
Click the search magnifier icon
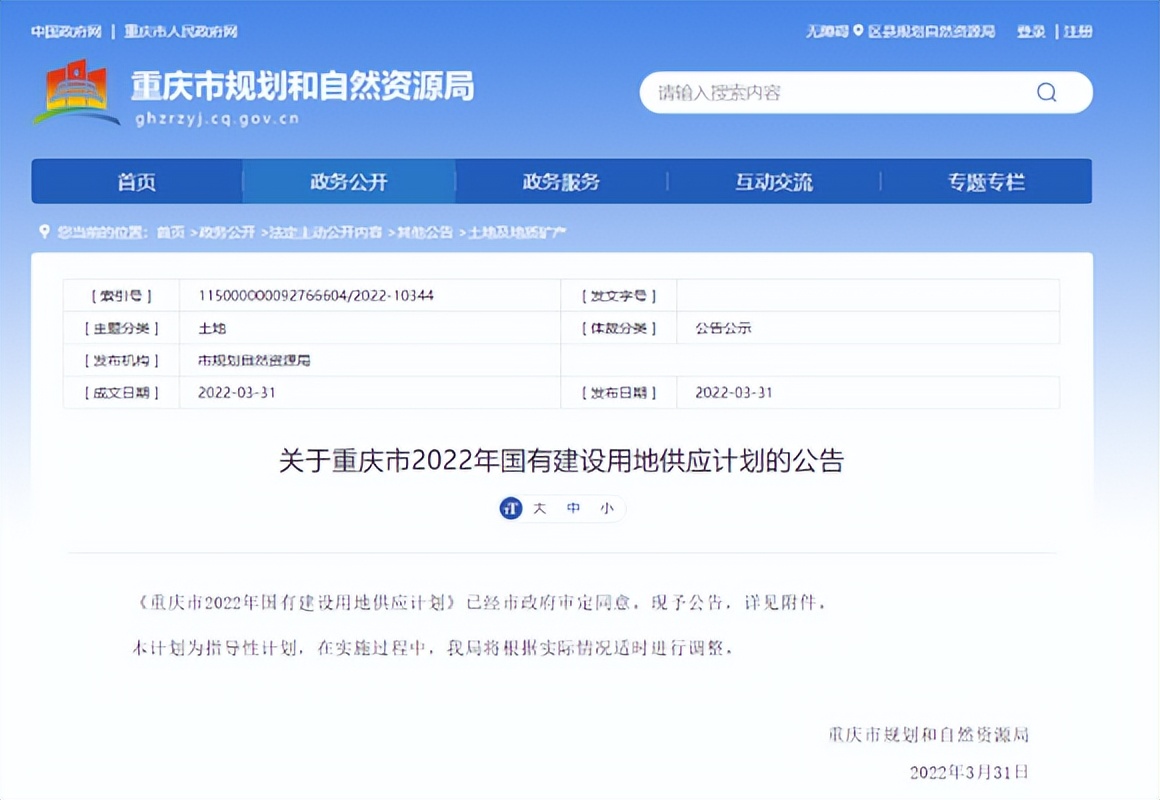(1046, 93)
